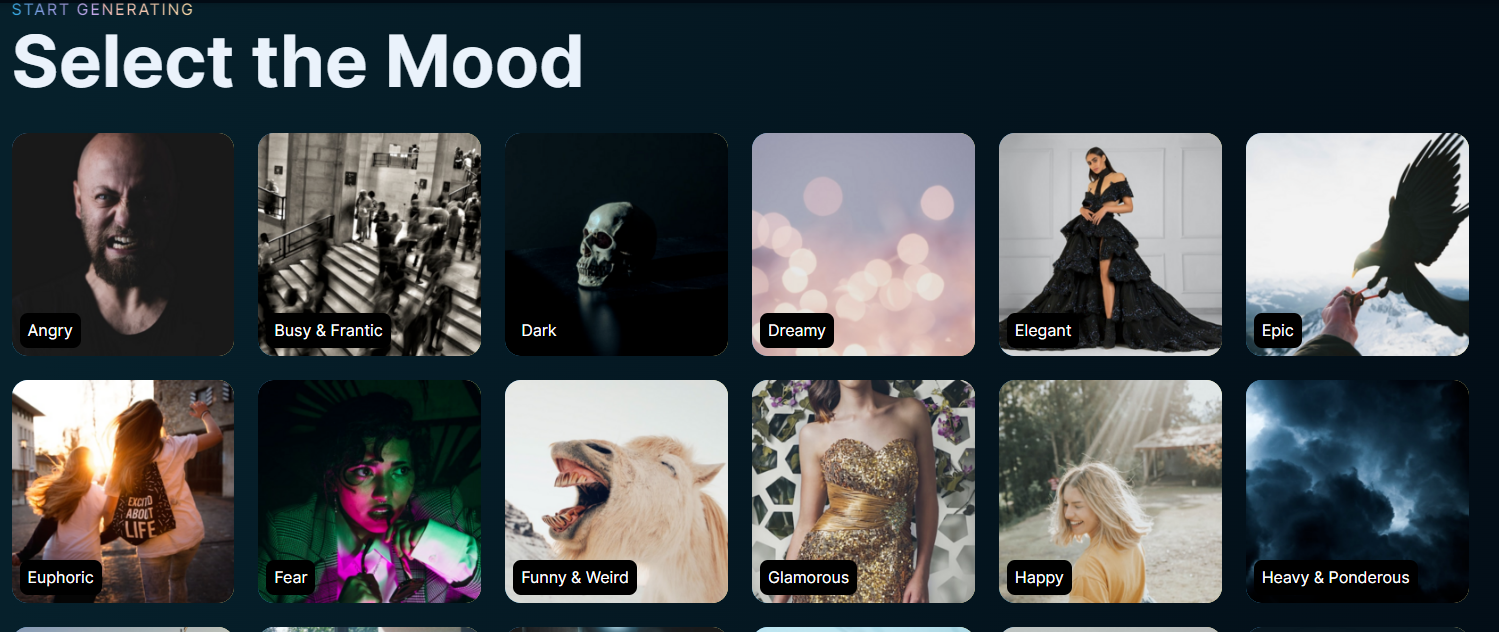Choose the Heavy & Ponderous mood

click(1357, 491)
